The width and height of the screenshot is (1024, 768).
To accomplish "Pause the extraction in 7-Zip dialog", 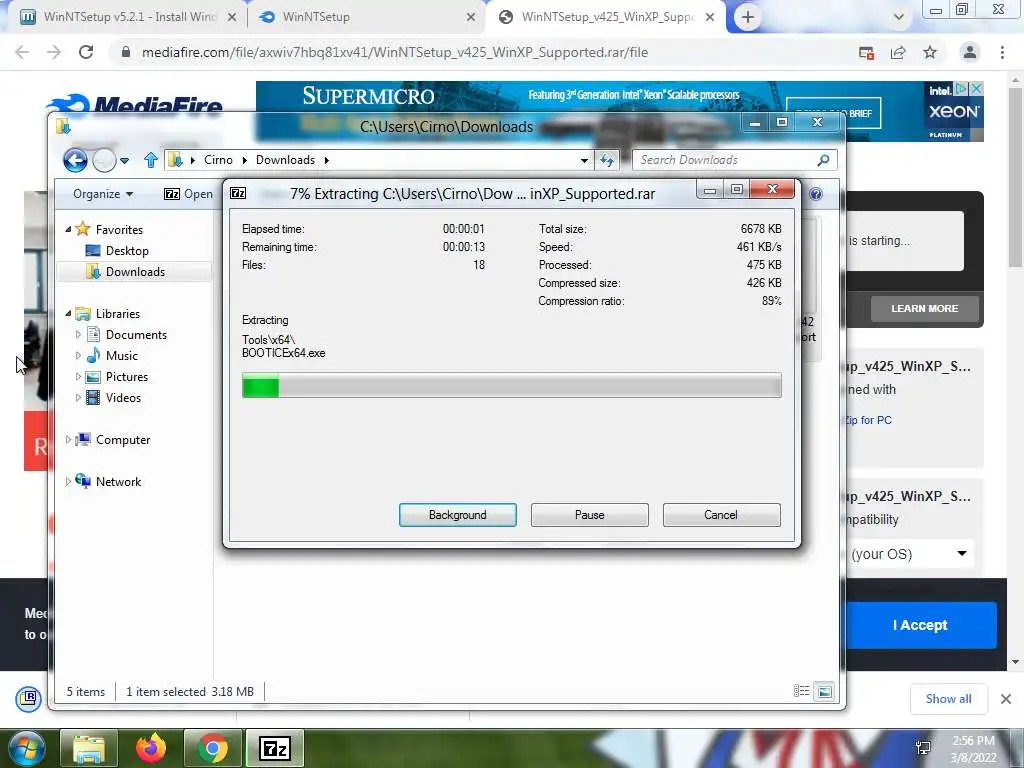I will coord(589,515).
